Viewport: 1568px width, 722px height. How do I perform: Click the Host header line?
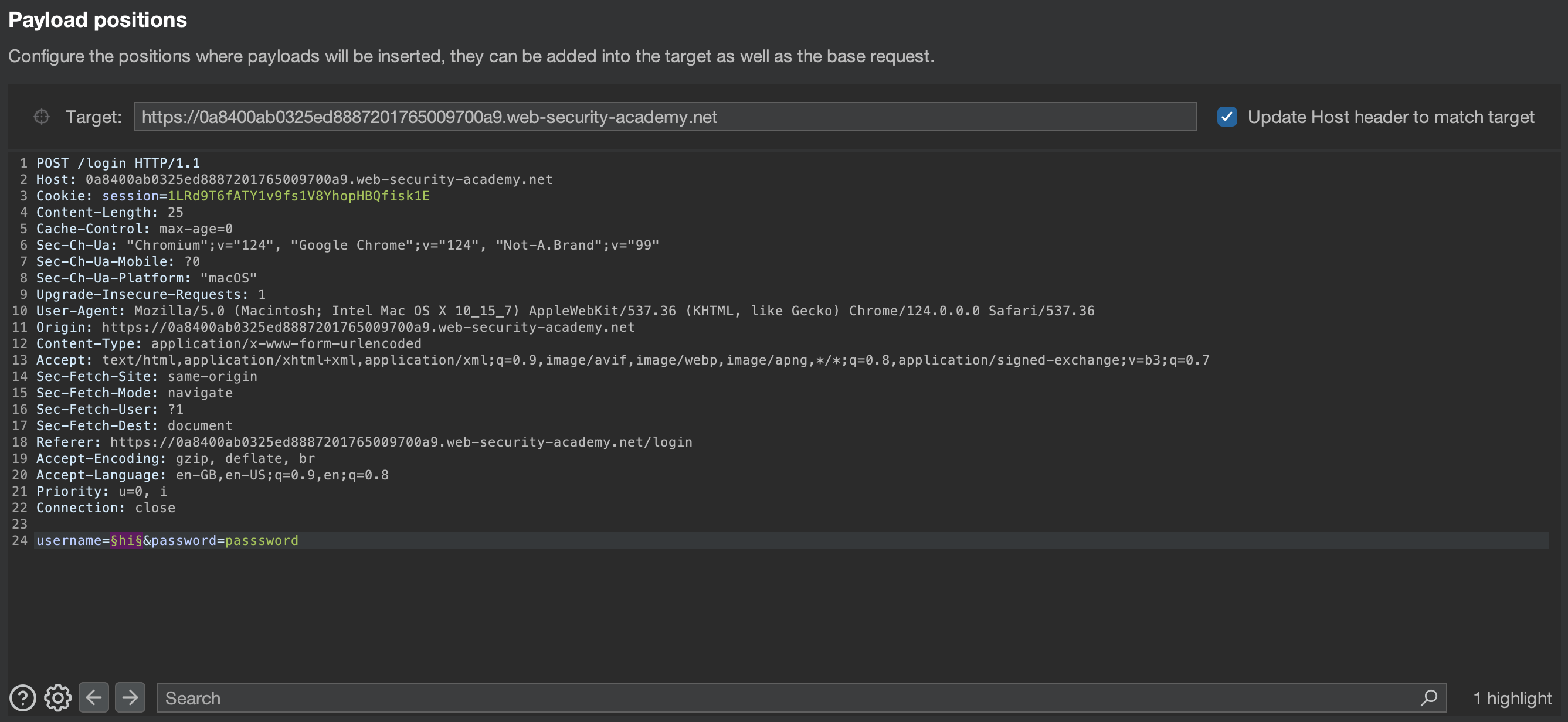294,179
